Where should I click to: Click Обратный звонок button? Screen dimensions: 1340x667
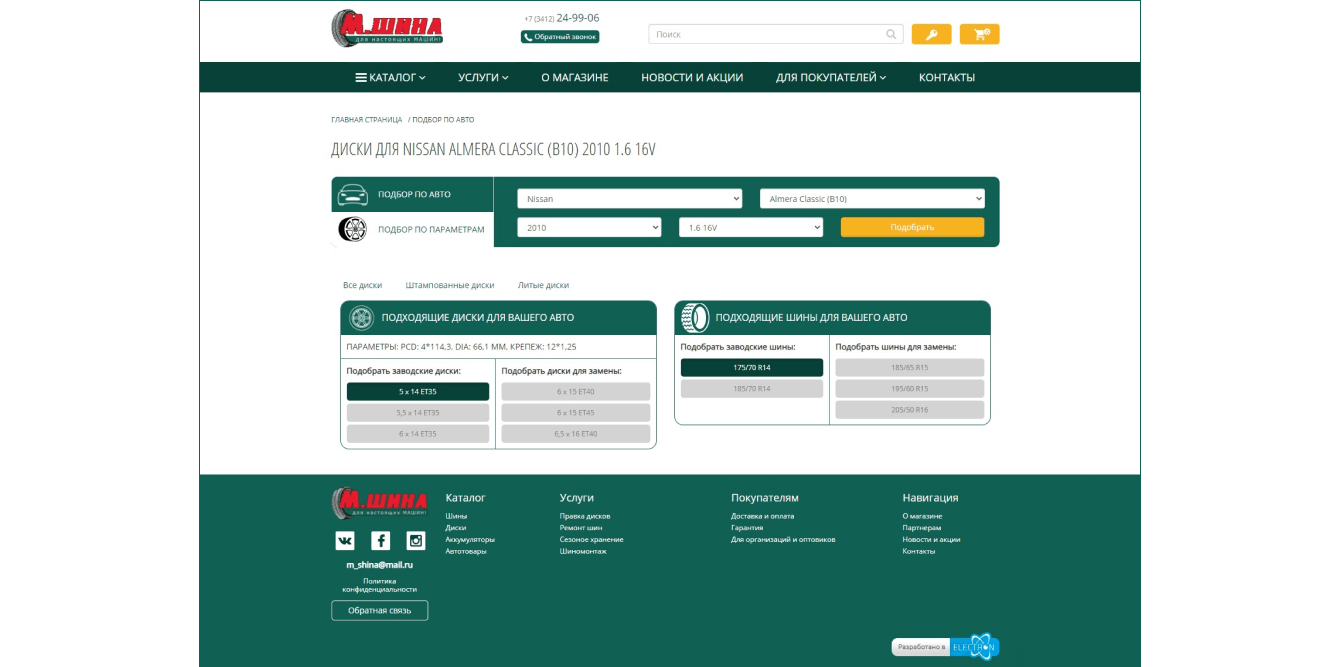point(560,36)
